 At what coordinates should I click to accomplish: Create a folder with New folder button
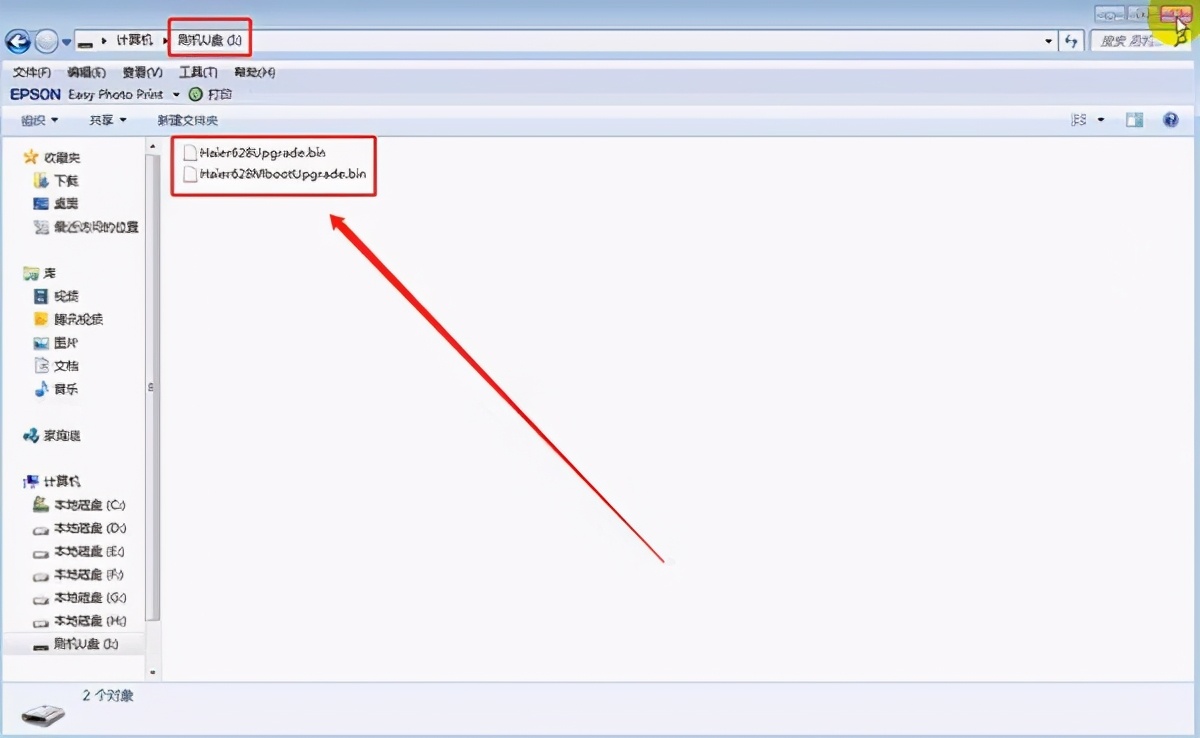tap(187, 120)
